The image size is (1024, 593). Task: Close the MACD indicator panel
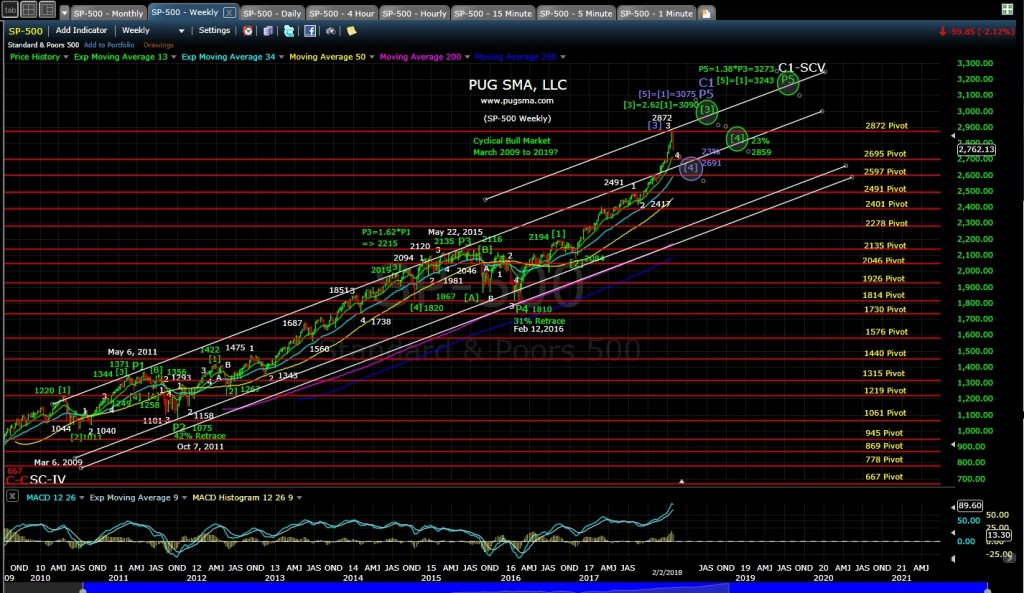click(12, 496)
